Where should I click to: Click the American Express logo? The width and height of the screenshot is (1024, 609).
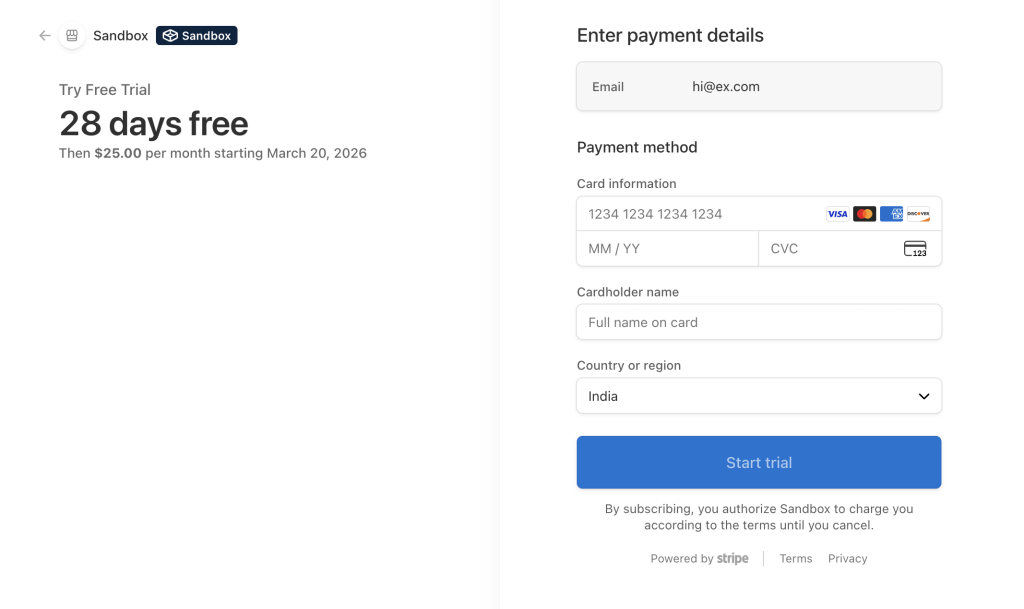[891, 214]
